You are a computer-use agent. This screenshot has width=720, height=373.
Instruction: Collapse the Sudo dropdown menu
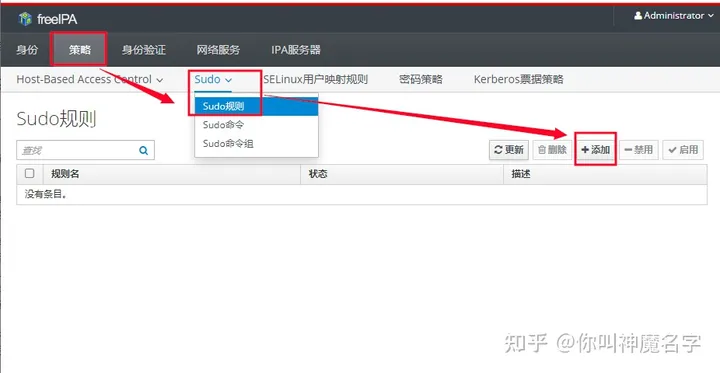pos(213,79)
